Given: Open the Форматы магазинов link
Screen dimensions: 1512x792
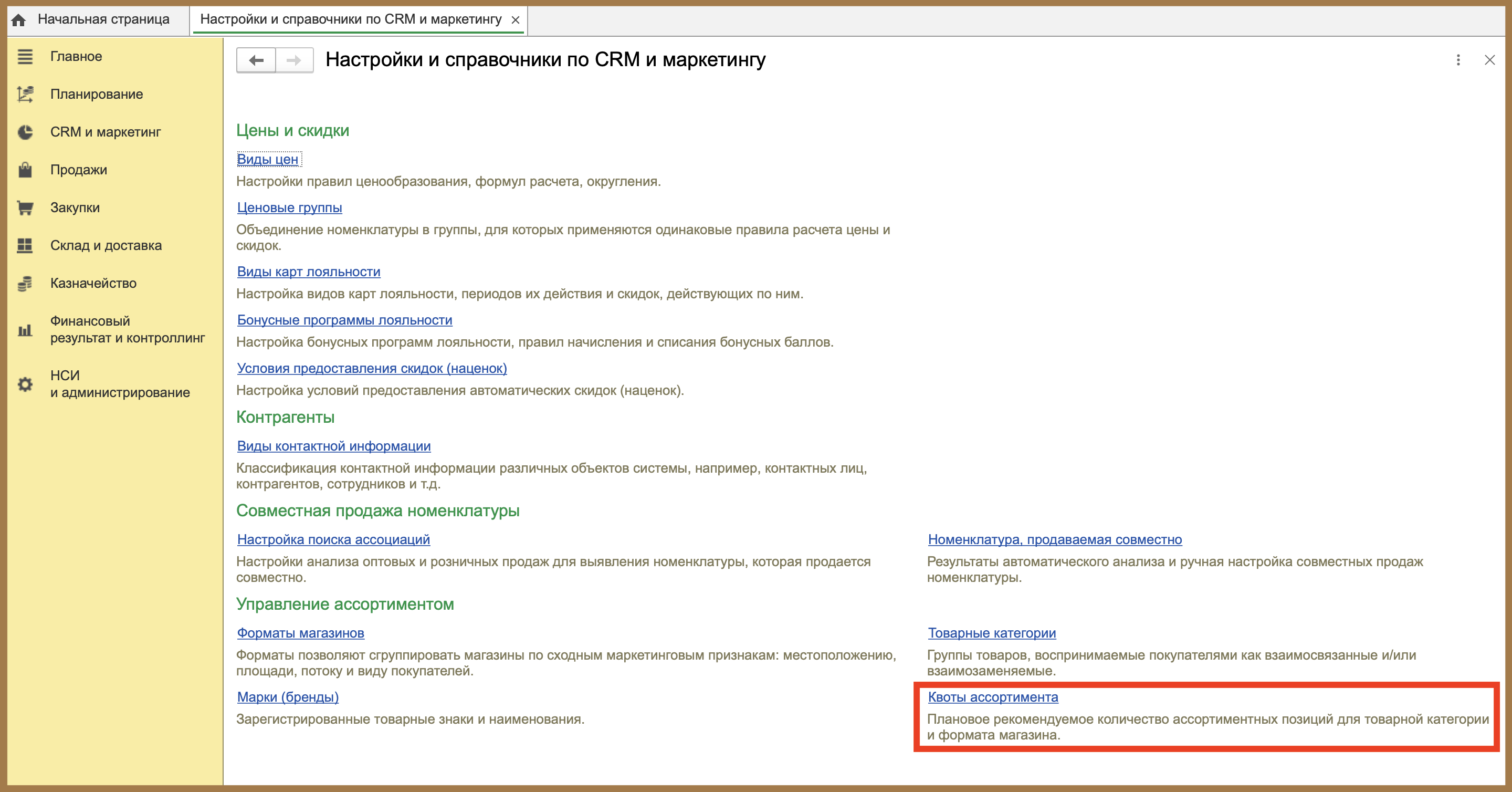Looking at the screenshot, I should click(300, 633).
